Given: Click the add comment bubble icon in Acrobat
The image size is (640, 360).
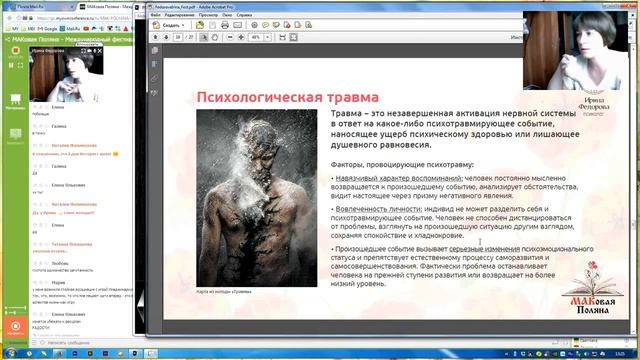Looking at the screenshot, I should 265,25.
